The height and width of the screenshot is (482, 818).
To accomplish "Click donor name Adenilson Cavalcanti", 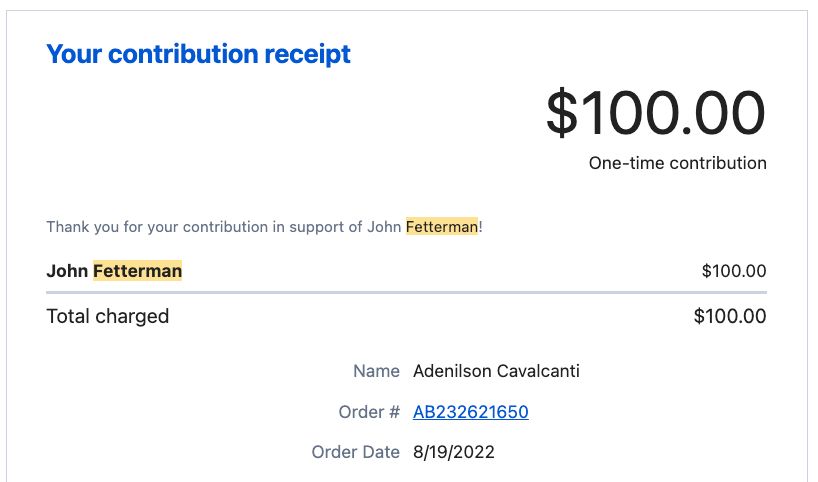I will click(496, 371).
